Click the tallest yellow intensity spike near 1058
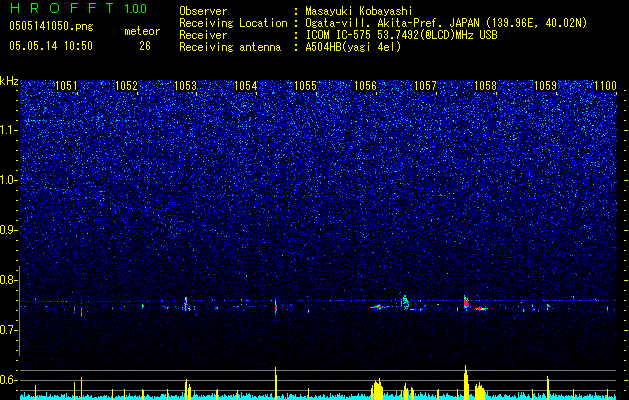The width and height of the screenshot is (629, 400). click(466, 382)
